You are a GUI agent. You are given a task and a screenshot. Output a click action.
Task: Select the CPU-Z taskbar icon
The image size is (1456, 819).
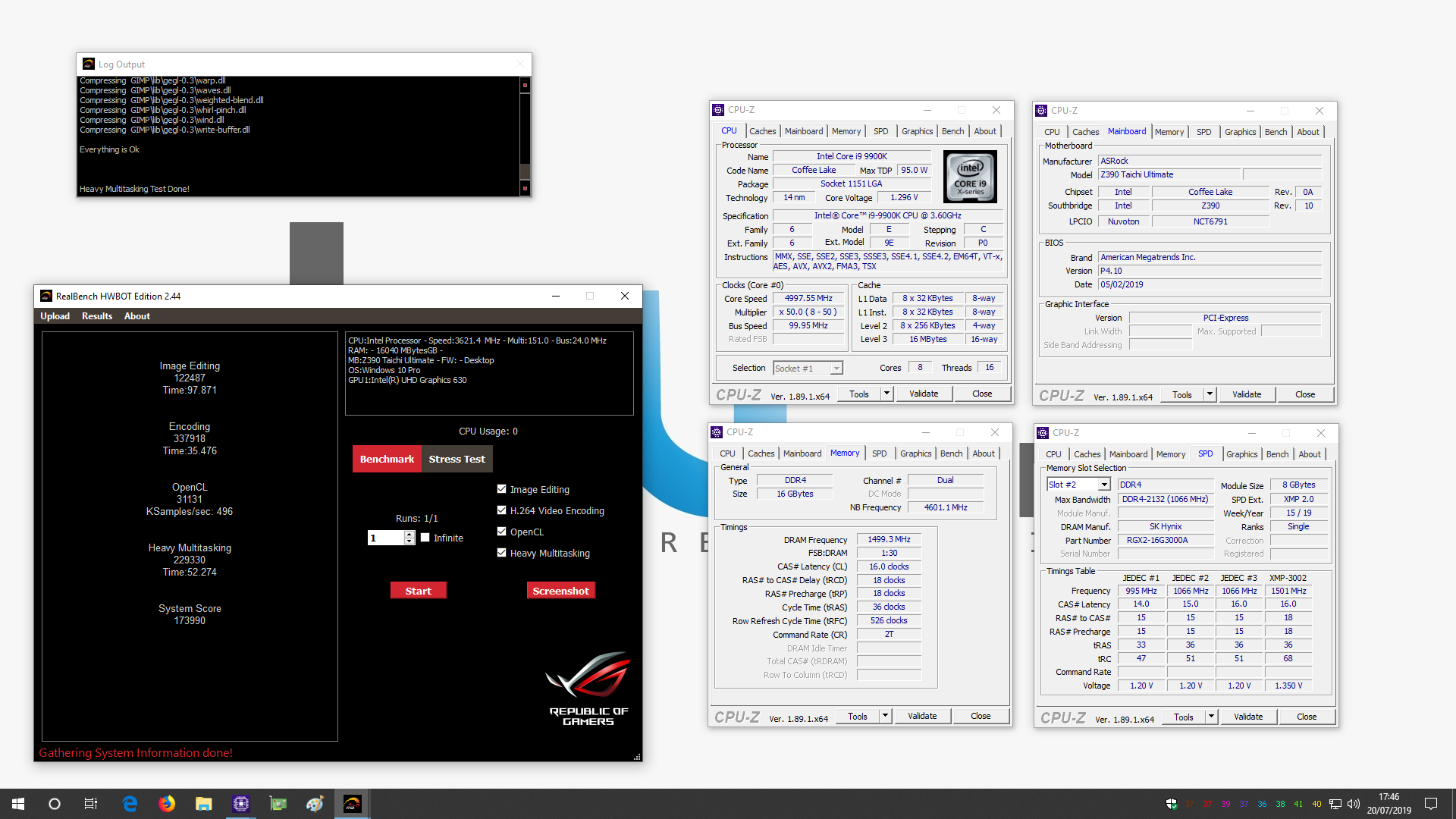point(241,804)
